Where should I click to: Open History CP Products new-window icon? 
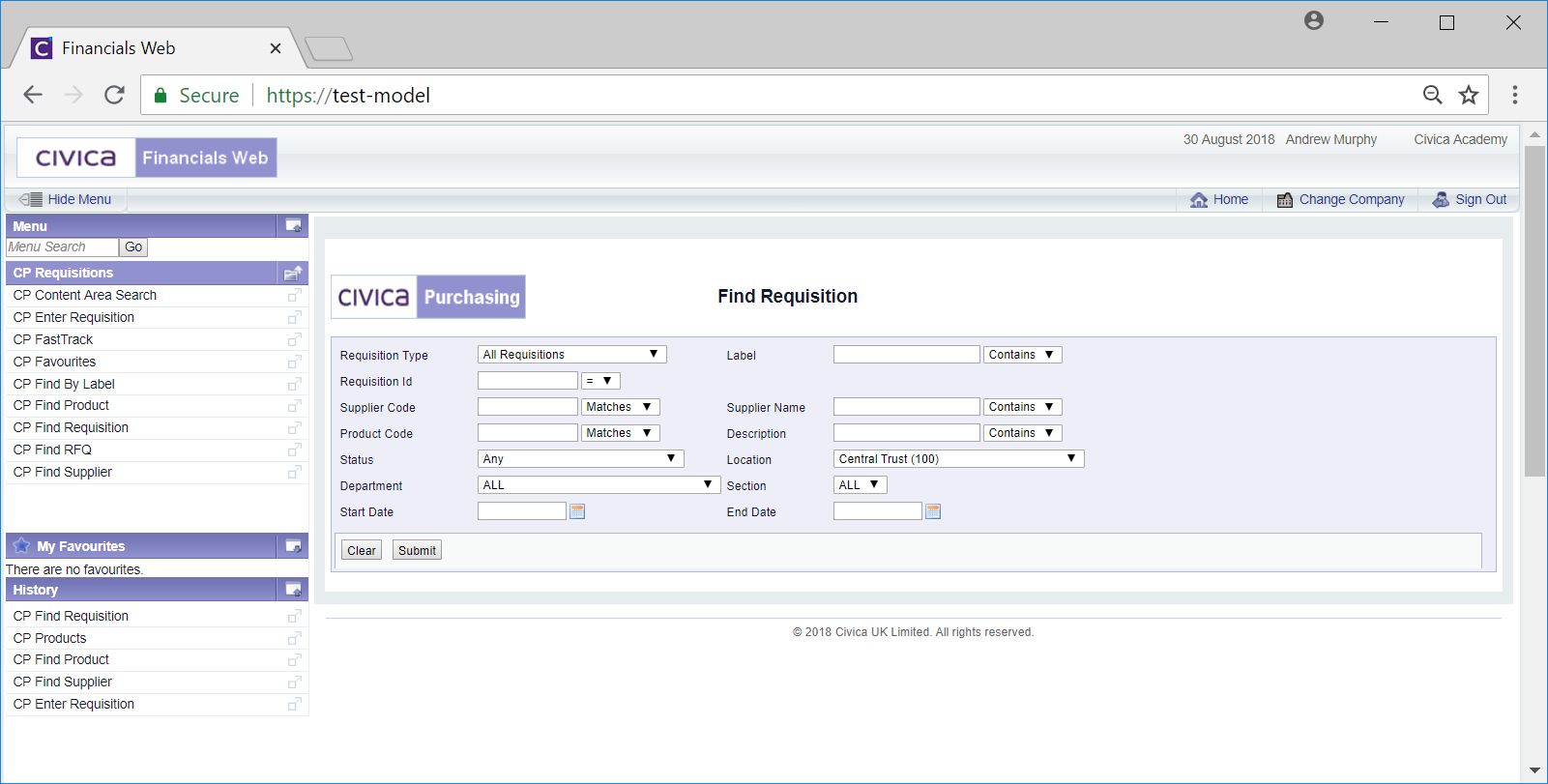pyautogui.click(x=295, y=638)
